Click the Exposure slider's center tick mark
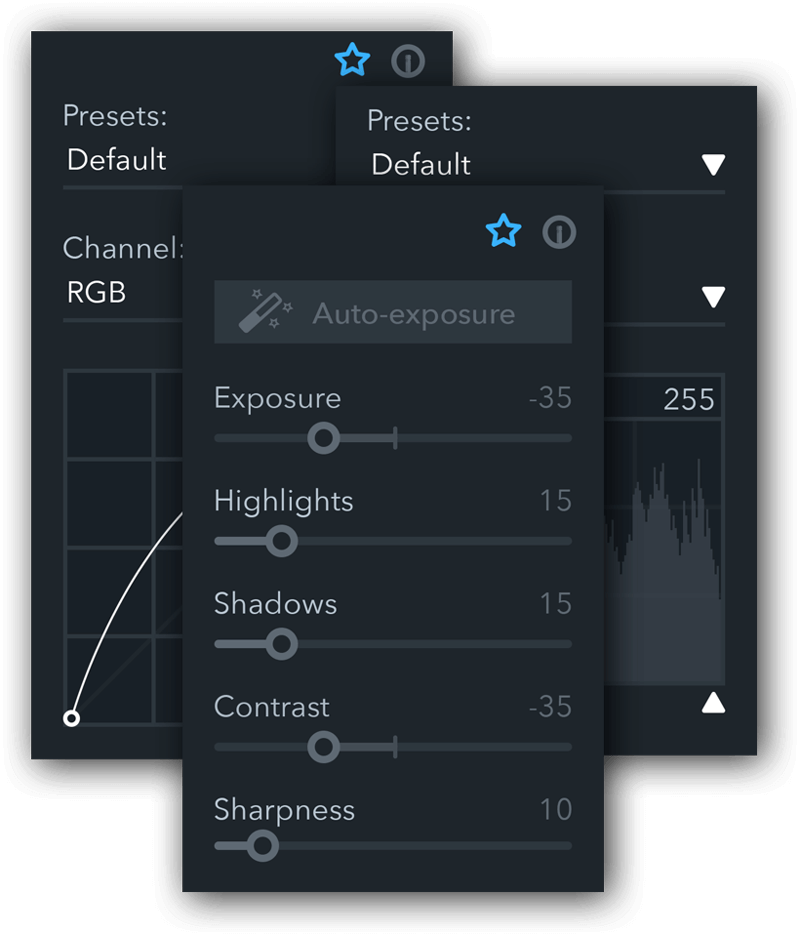 tap(395, 438)
